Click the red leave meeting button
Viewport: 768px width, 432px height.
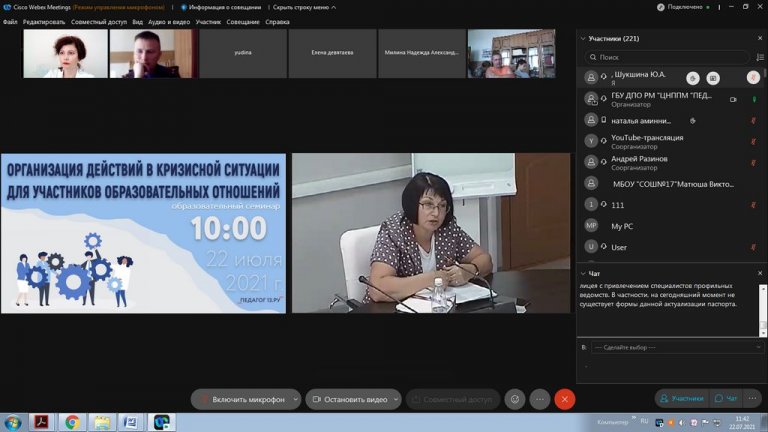(565, 399)
